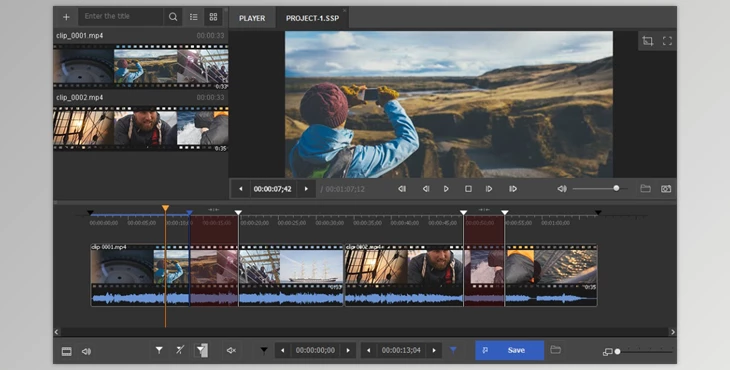This screenshot has height=370, width=730.
Task: Take a snapshot with camera icon
Action: (x=666, y=189)
